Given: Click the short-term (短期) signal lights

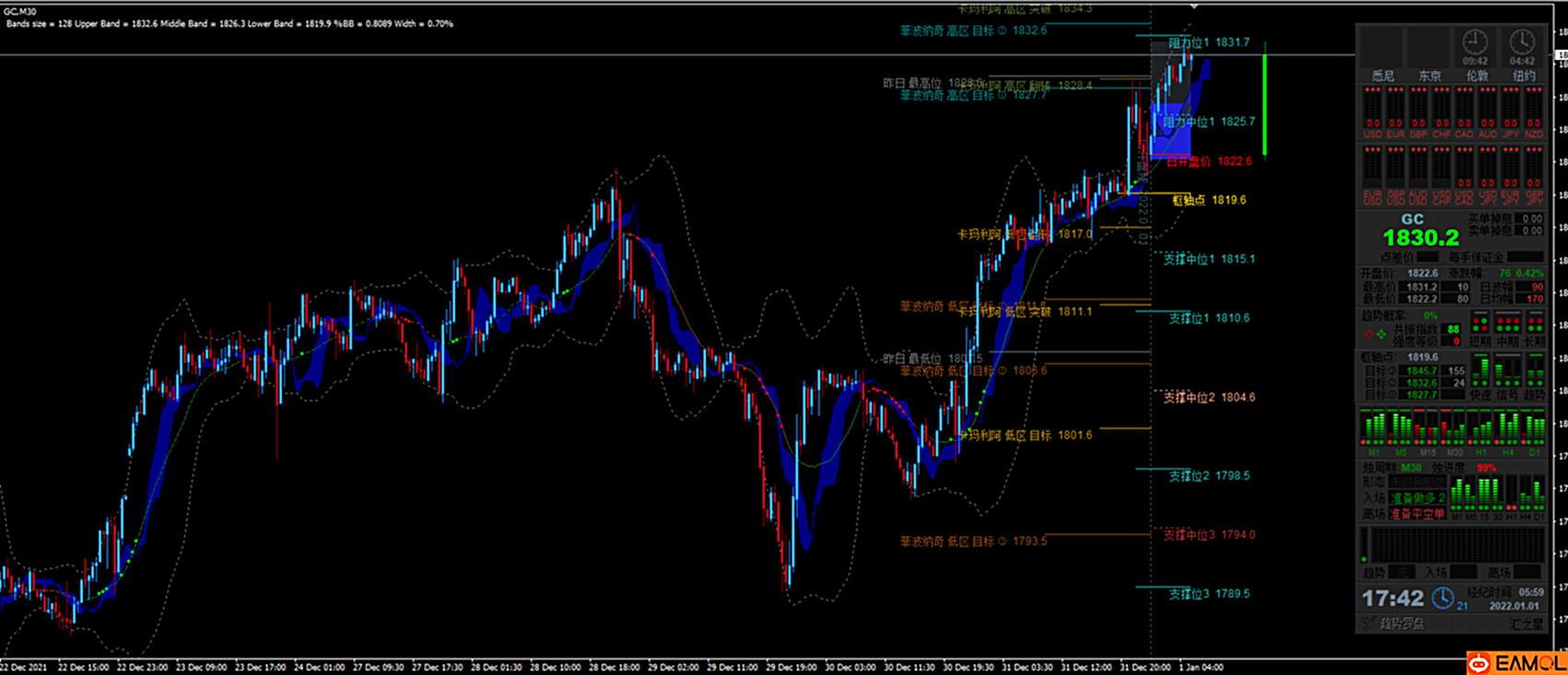Looking at the screenshot, I should pos(1480,325).
